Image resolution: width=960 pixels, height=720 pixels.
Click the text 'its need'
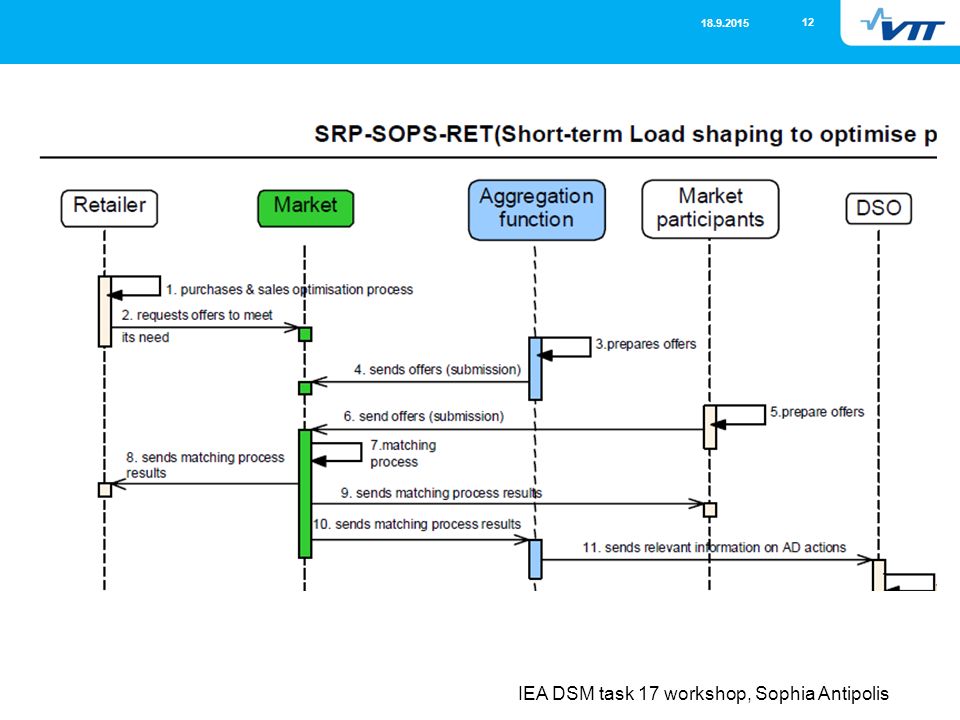pyautogui.click(x=145, y=337)
